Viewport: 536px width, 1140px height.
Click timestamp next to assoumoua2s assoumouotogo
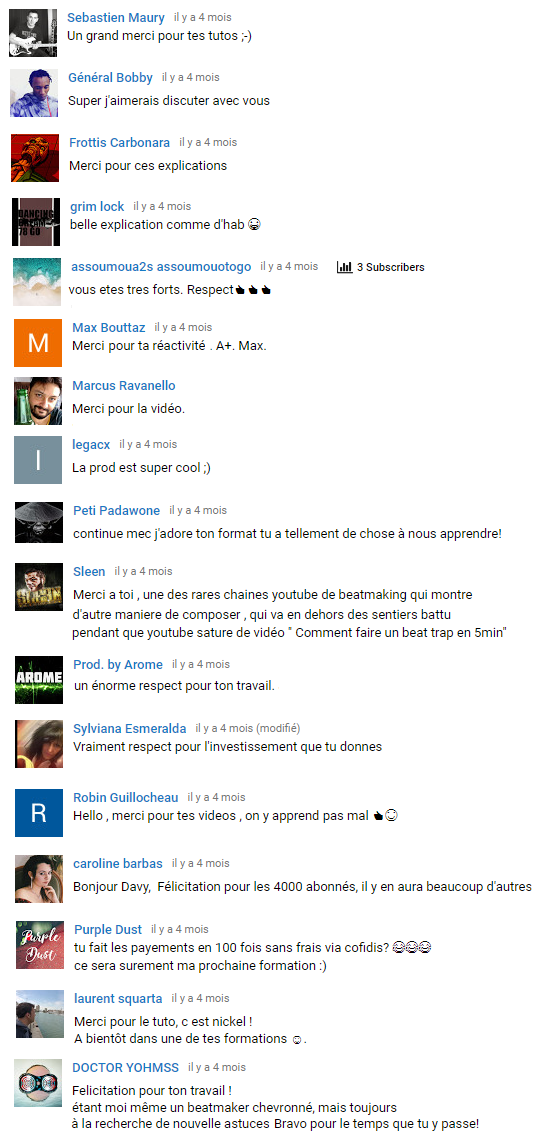tap(289, 267)
